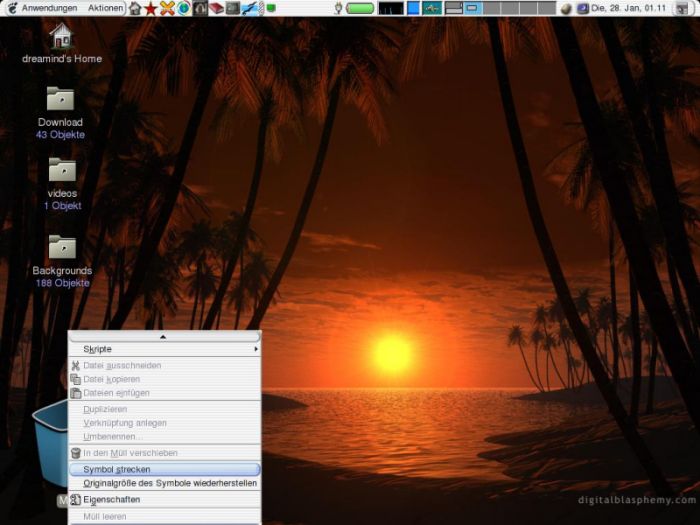Select the Backgrounds folder on desktop
The height and width of the screenshot is (525, 700).
coord(62,261)
